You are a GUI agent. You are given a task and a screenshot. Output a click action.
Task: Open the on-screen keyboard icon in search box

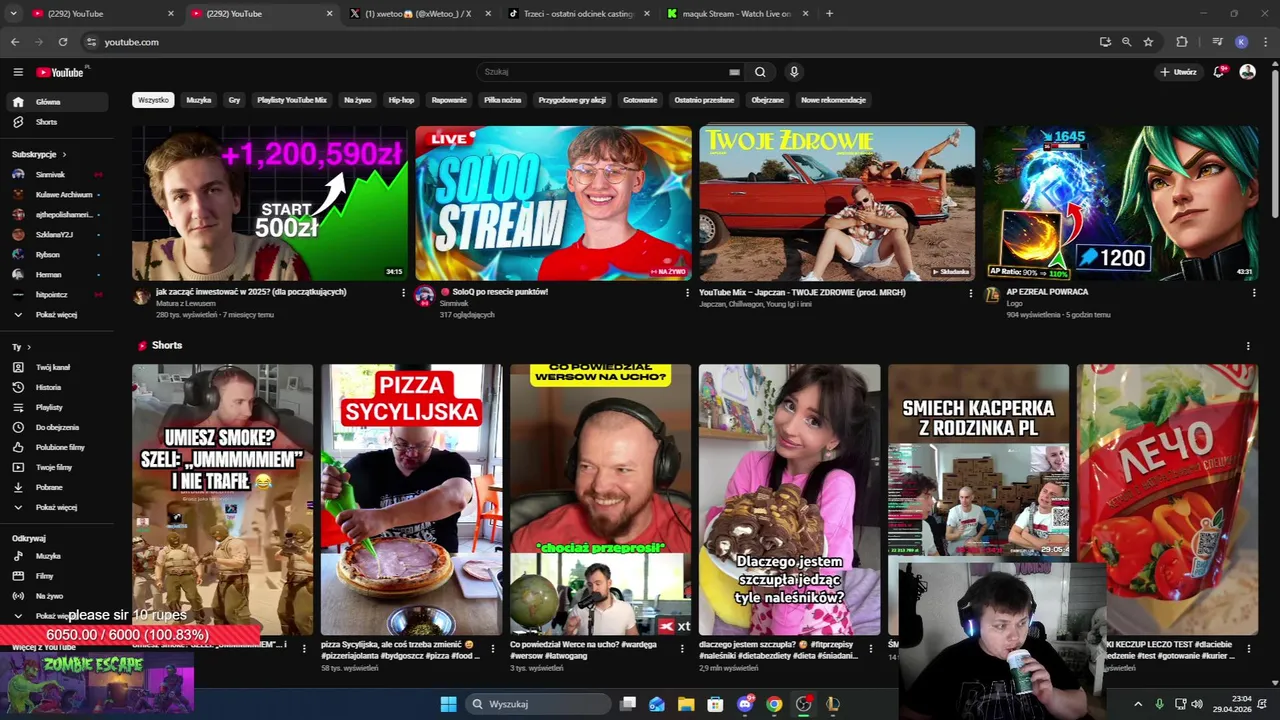734,72
